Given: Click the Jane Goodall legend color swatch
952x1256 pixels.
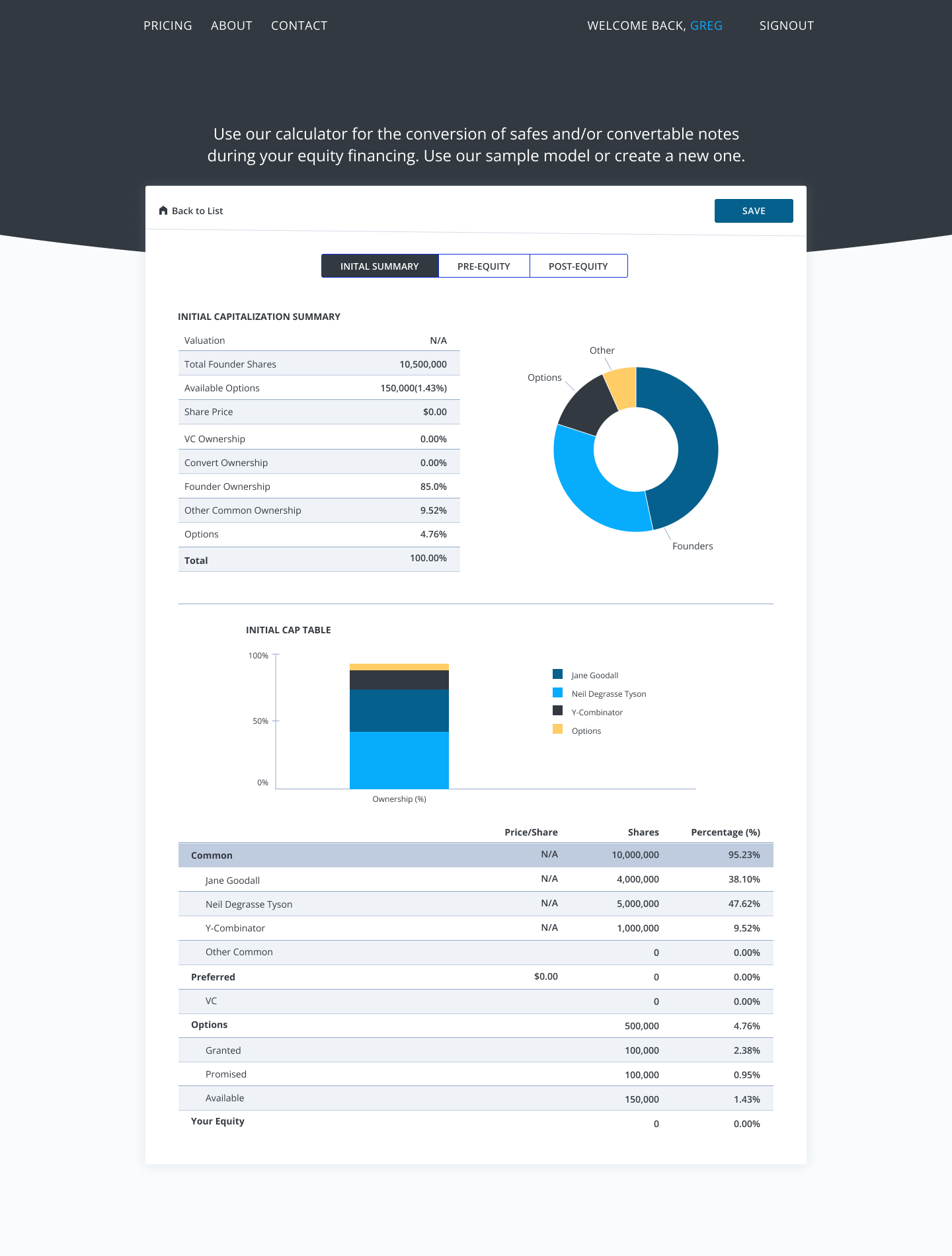Looking at the screenshot, I should 557,674.
